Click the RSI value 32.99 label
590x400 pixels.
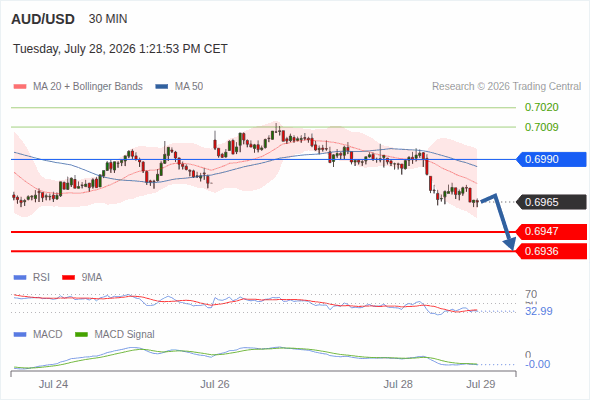539,311
